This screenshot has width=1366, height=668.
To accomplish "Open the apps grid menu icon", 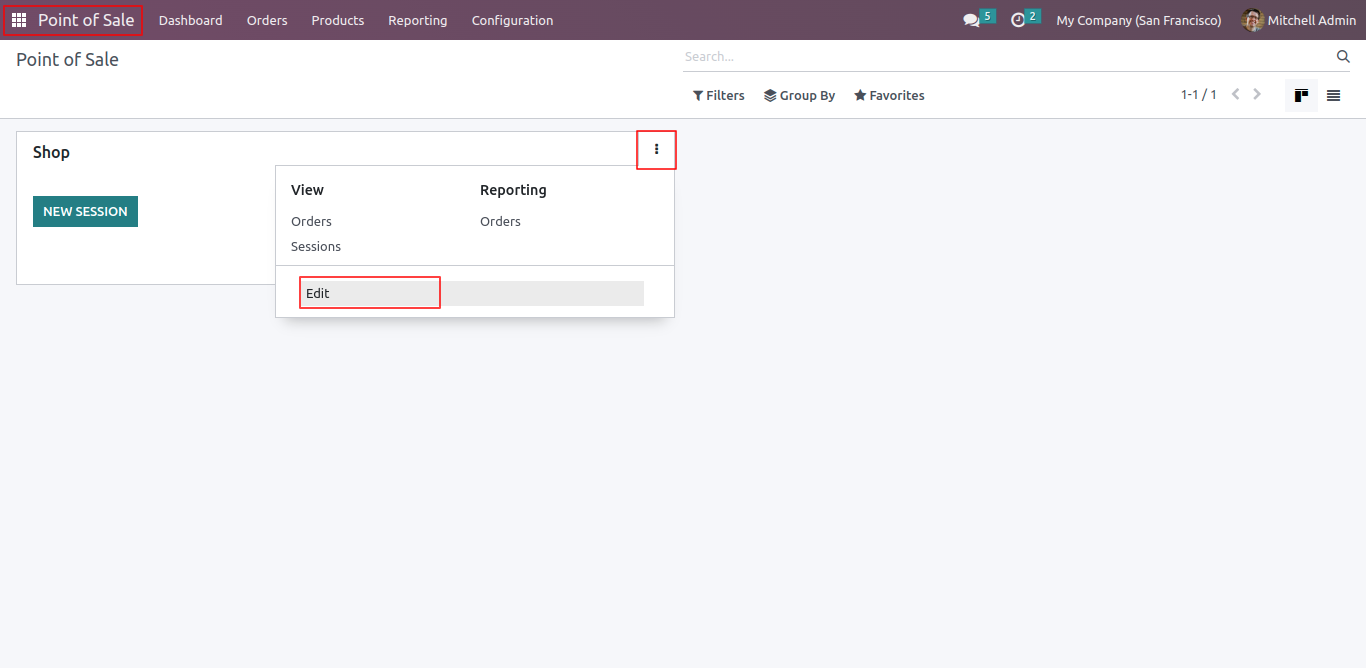I will pyautogui.click(x=19, y=20).
